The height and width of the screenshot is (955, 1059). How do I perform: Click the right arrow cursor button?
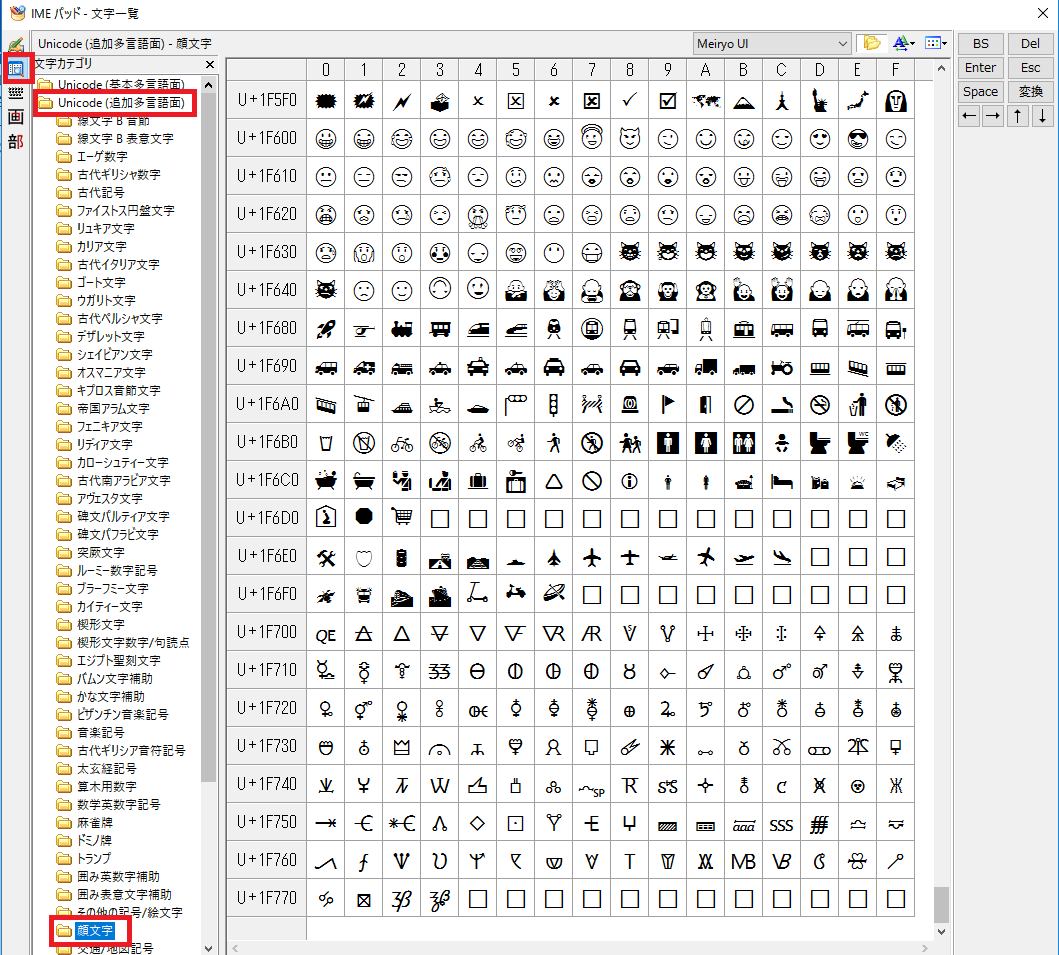[992, 115]
